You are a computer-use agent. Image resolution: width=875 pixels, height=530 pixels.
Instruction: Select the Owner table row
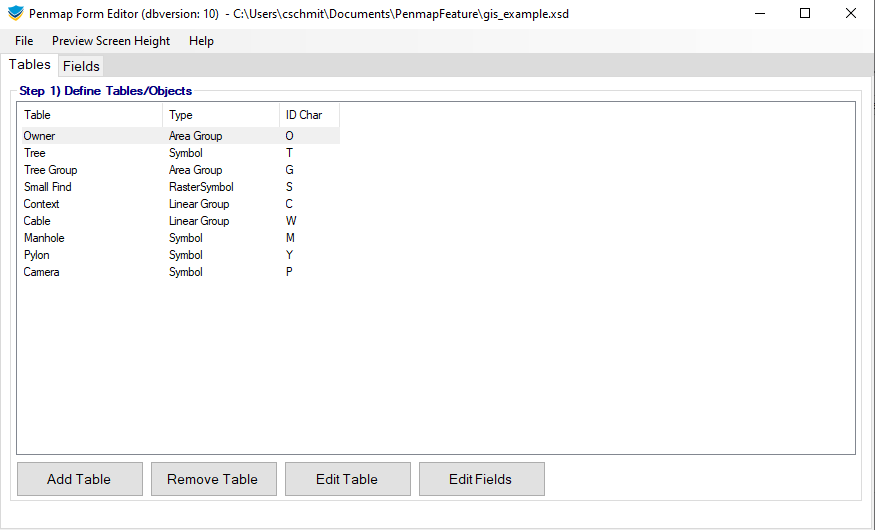click(40, 136)
